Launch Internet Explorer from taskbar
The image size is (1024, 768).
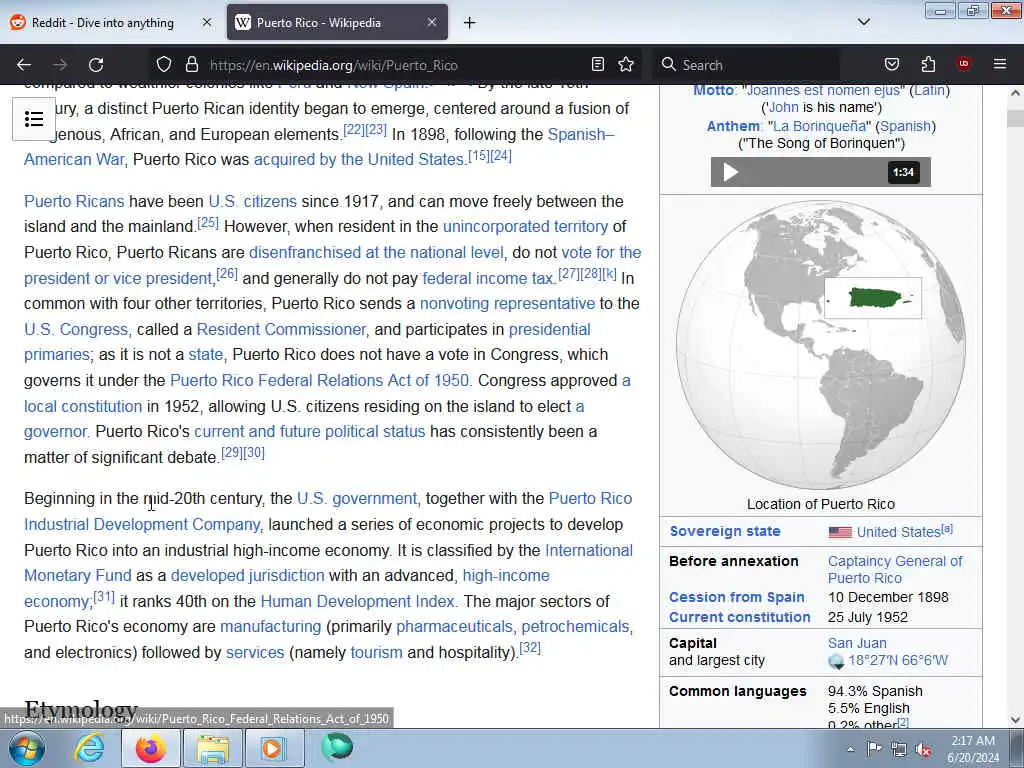(89, 748)
